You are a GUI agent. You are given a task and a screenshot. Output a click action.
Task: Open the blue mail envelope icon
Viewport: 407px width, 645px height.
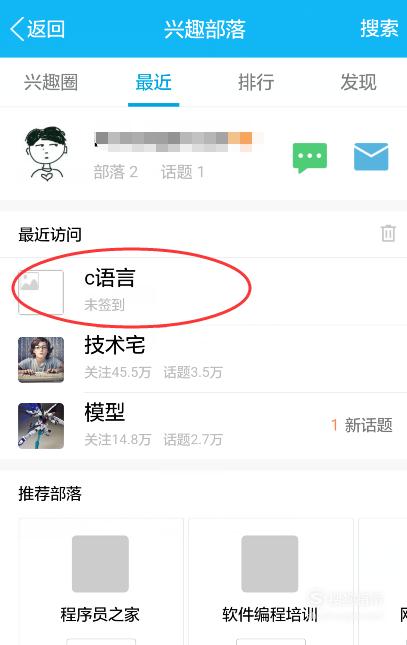371,156
